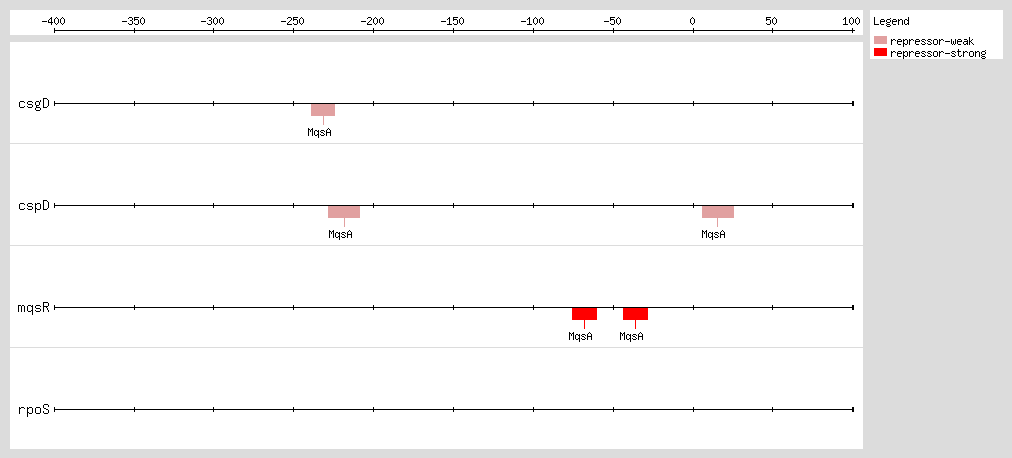Click the -250 ruler label
This screenshot has height=458, width=1012.
[x=293, y=21]
